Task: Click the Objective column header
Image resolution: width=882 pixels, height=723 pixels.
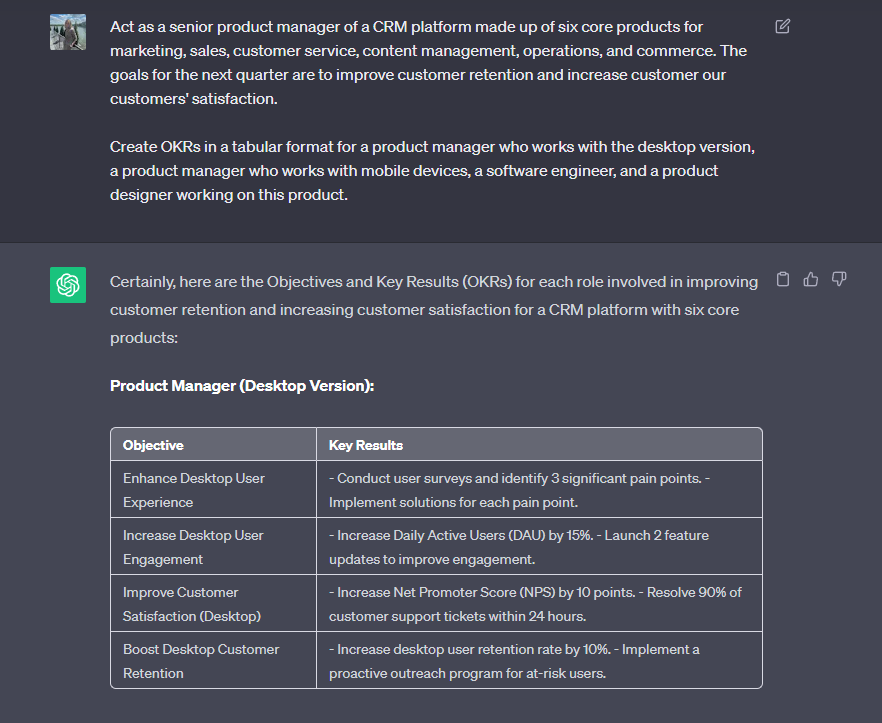Action: coord(153,445)
